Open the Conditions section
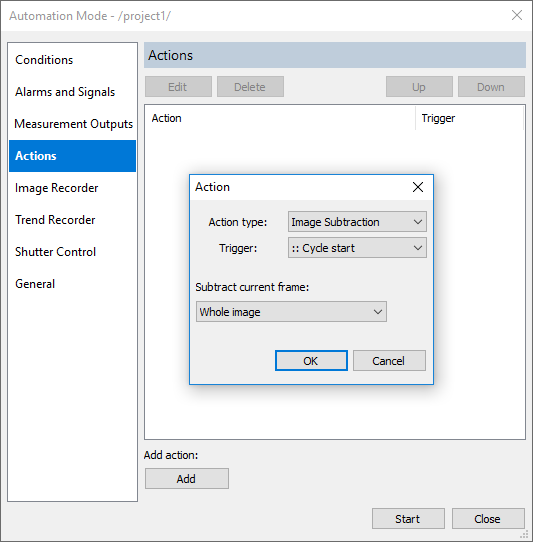The width and height of the screenshot is (533, 542). tap(72, 60)
